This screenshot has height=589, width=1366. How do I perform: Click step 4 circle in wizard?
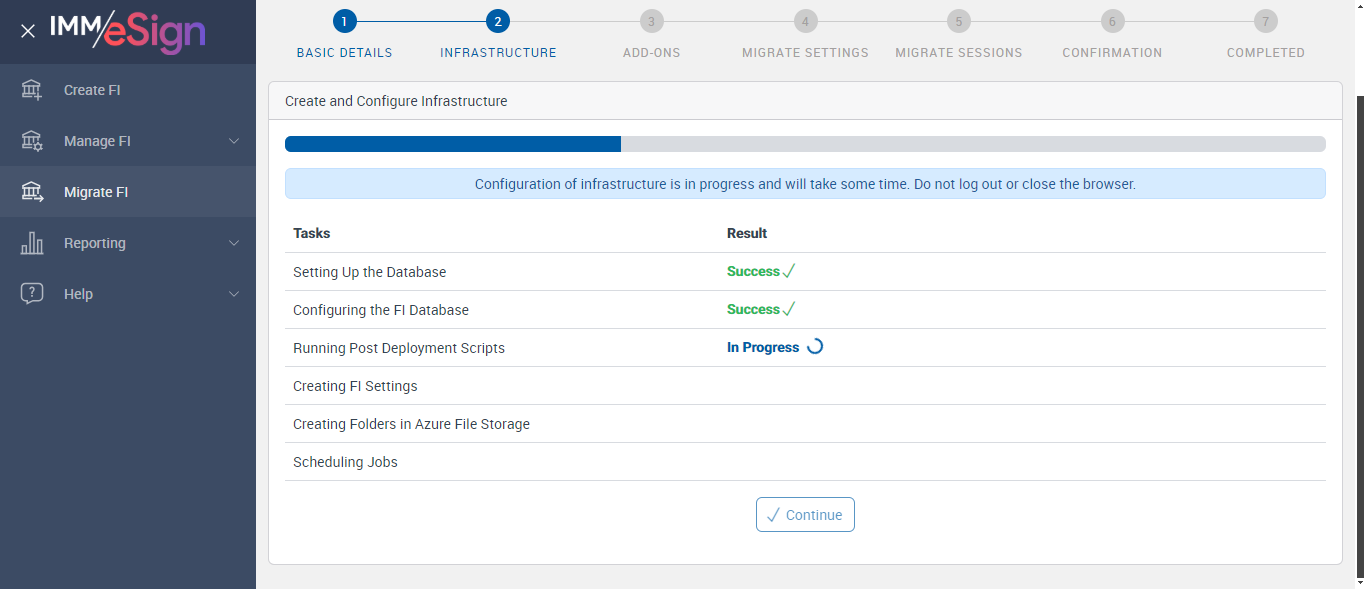coord(805,21)
